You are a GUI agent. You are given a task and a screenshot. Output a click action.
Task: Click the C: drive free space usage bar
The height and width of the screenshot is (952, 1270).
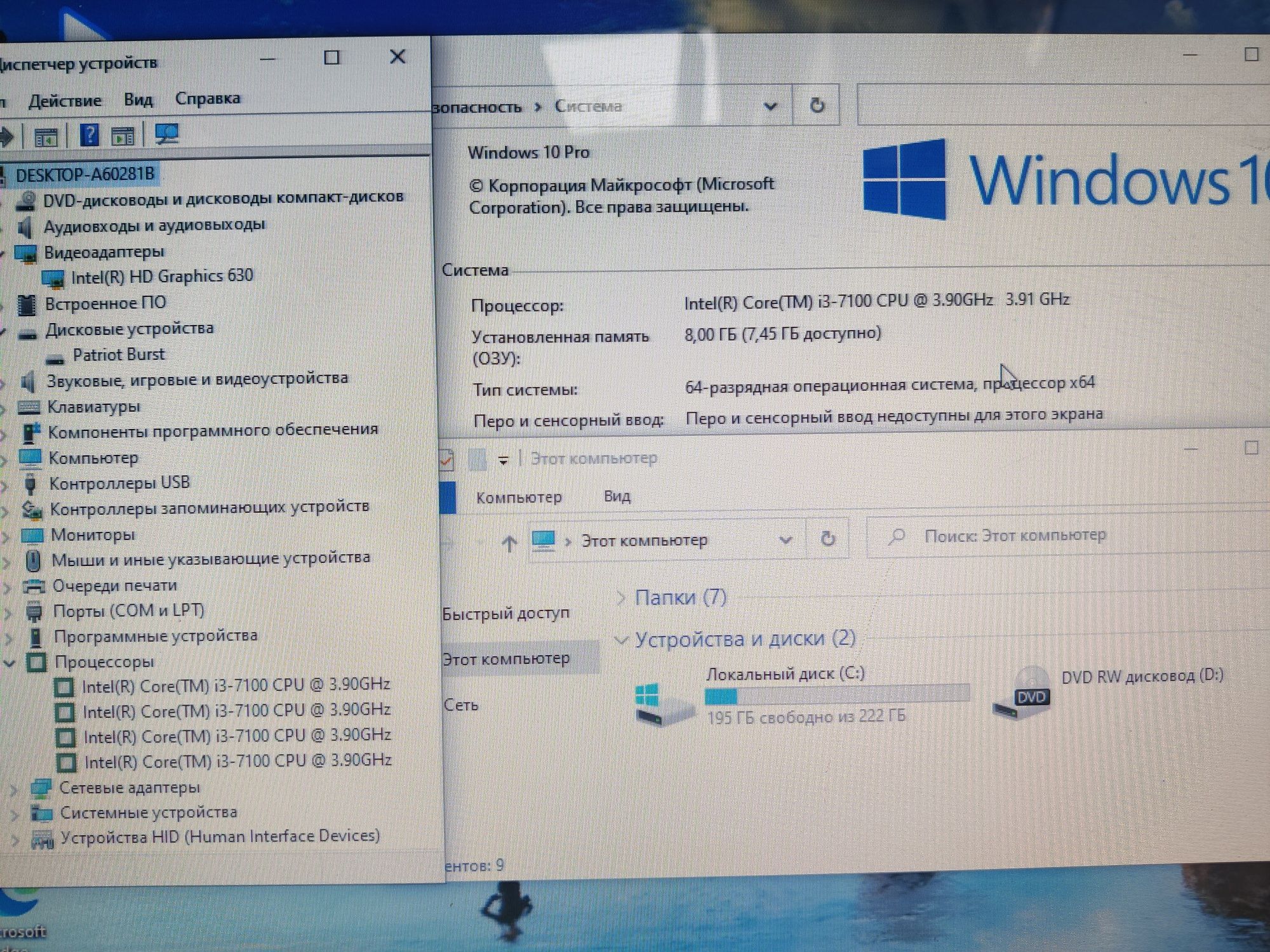837,696
